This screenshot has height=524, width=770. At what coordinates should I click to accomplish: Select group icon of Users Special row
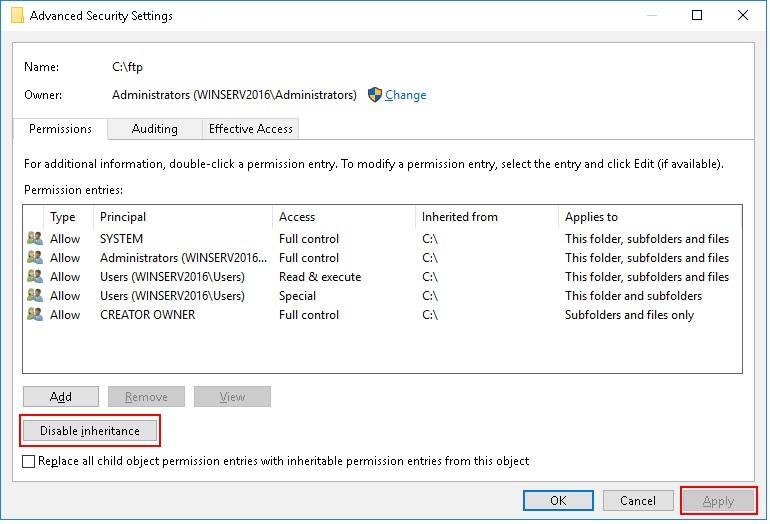[35, 296]
